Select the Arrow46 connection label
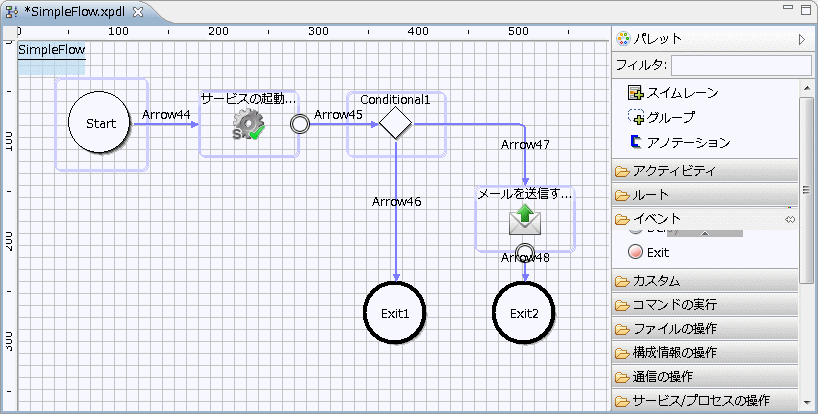 396,201
